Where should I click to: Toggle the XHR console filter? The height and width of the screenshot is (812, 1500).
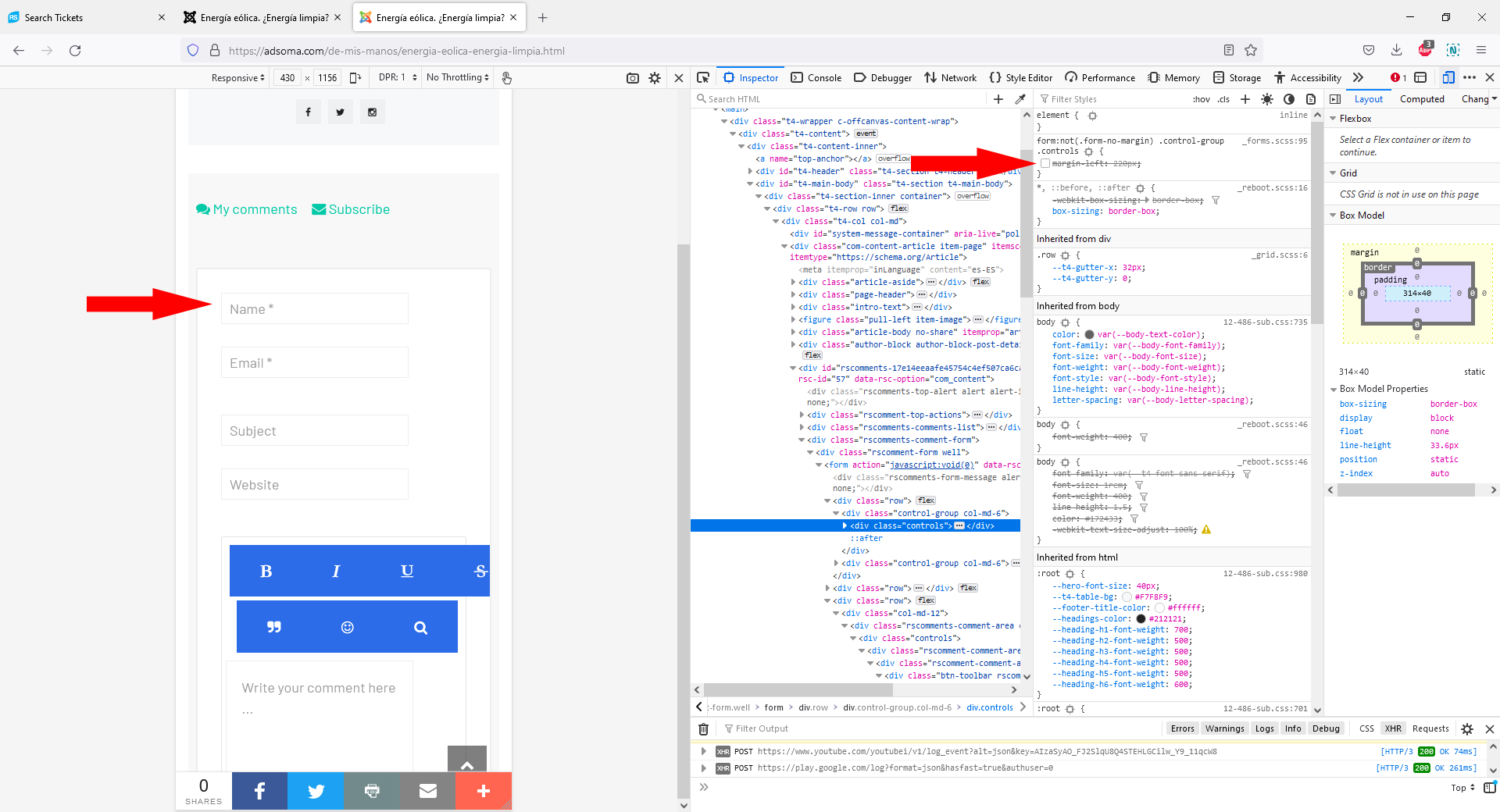(x=1393, y=728)
